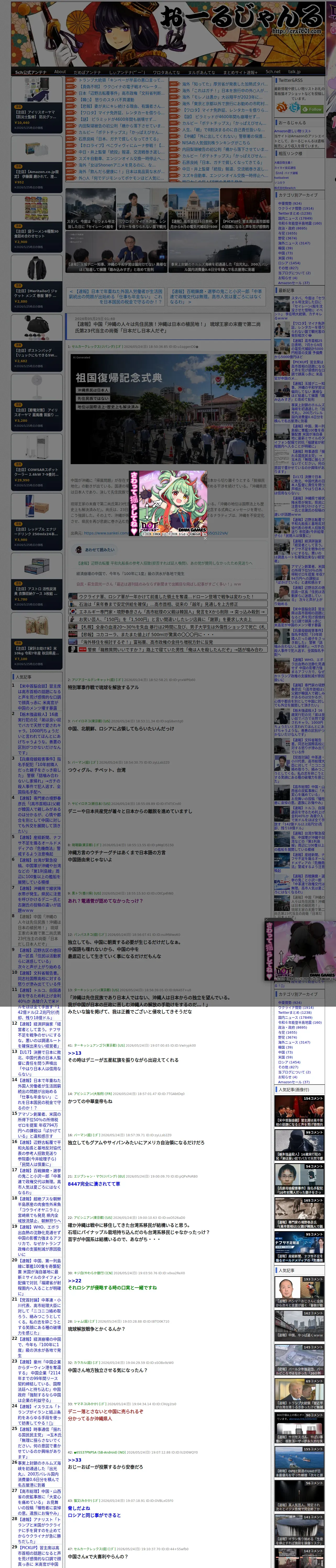This screenshot has width=336, height=1568.
Task: Open the 「海外移住を検討するぞ！」 row
Action: point(168,642)
